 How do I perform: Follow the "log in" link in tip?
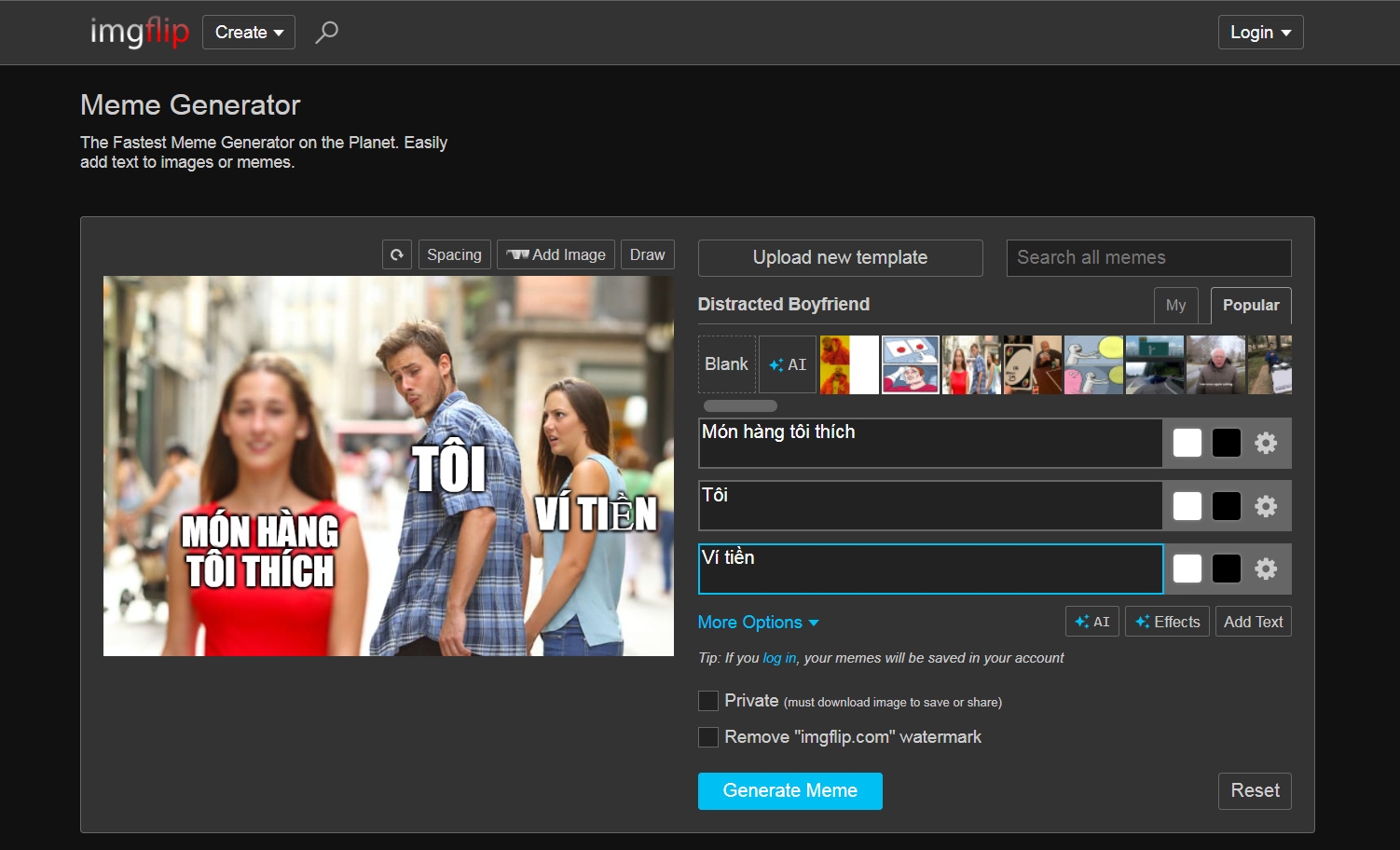pyautogui.click(x=779, y=658)
